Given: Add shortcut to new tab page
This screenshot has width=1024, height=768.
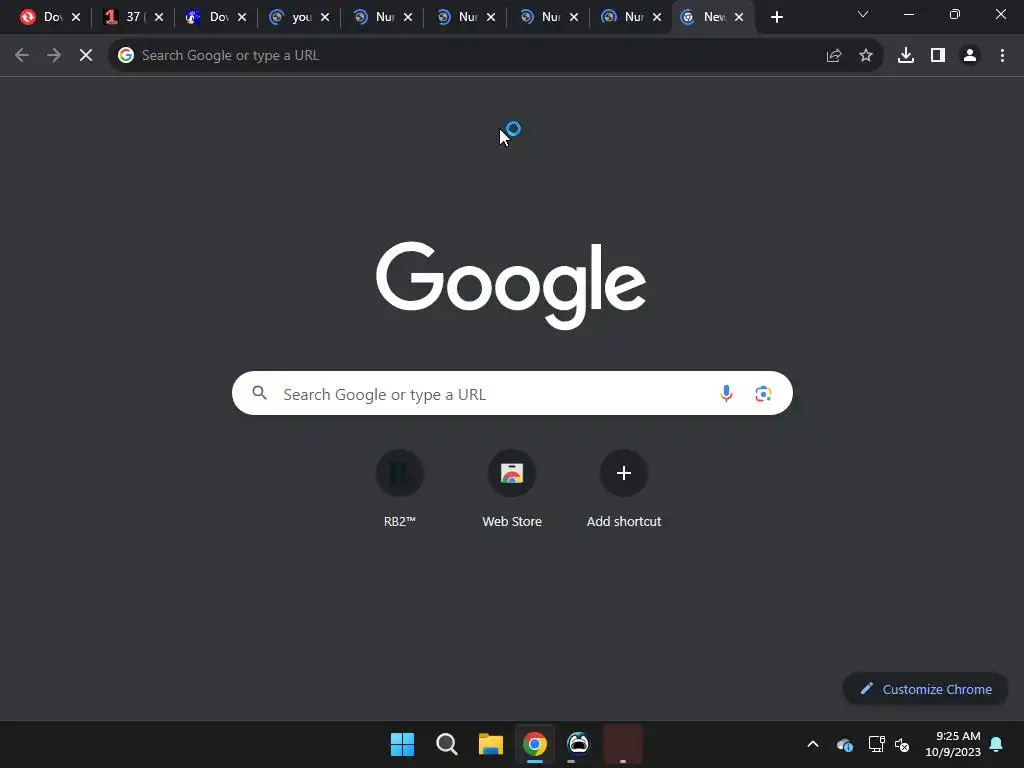Looking at the screenshot, I should (x=624, y=488).
